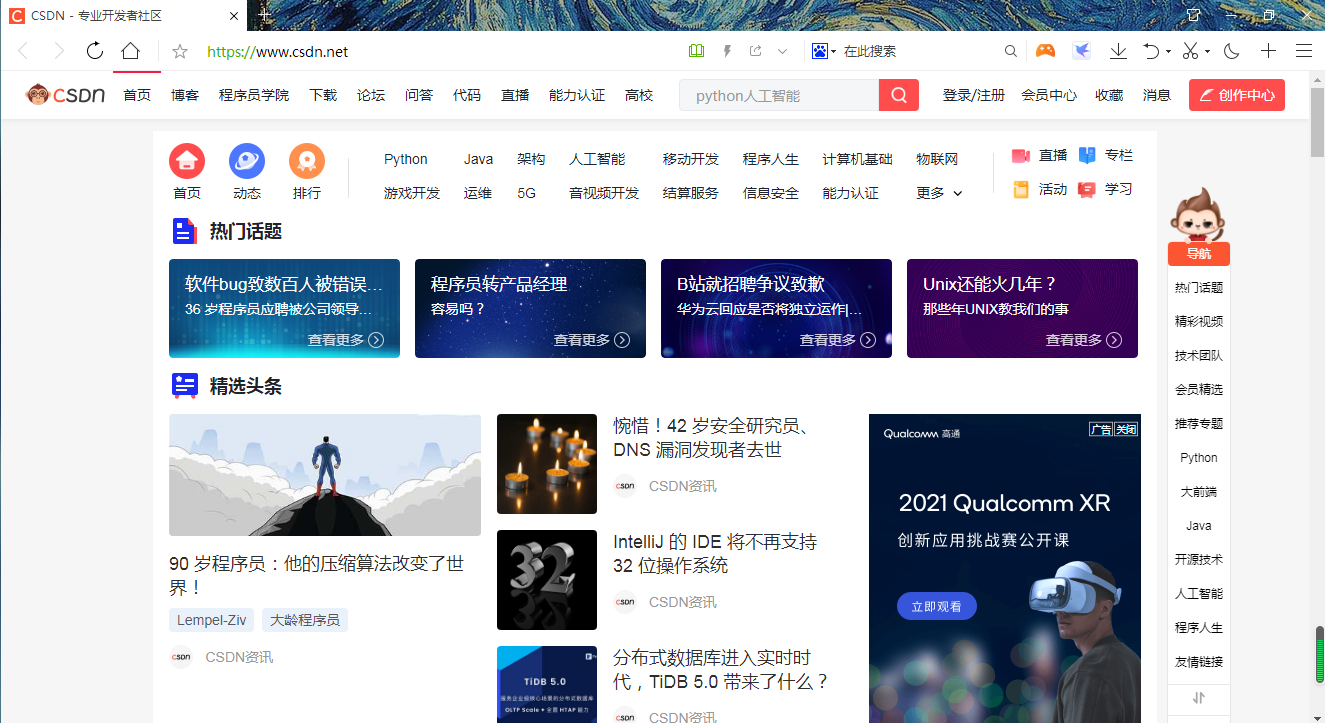Open the orange game controller icon

(x=1045, y=51)
